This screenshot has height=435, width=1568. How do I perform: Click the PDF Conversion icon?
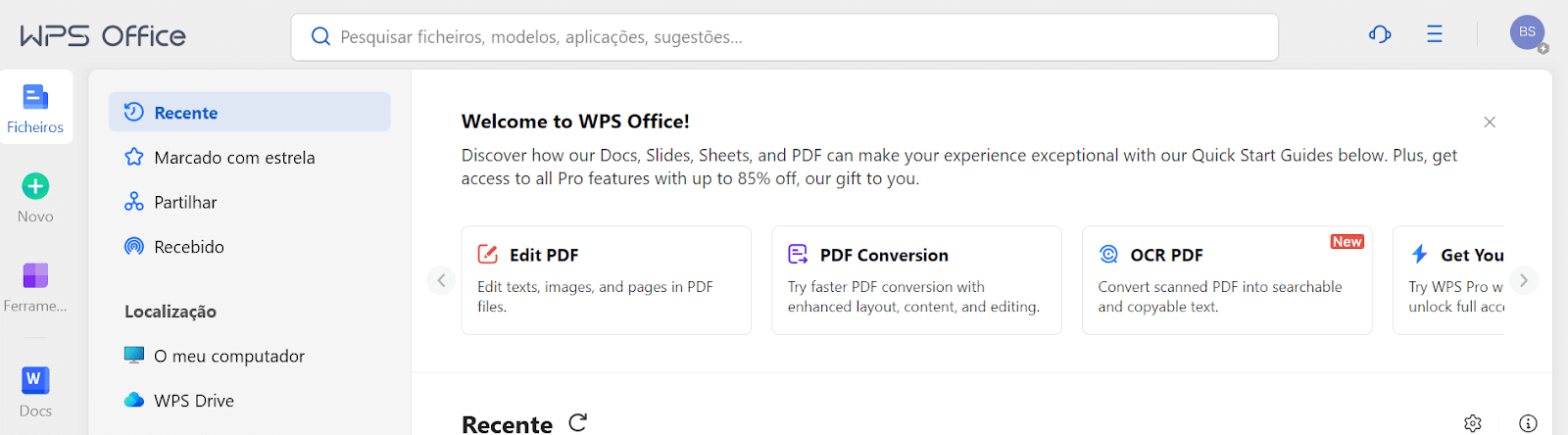click(x=798, y=255)
